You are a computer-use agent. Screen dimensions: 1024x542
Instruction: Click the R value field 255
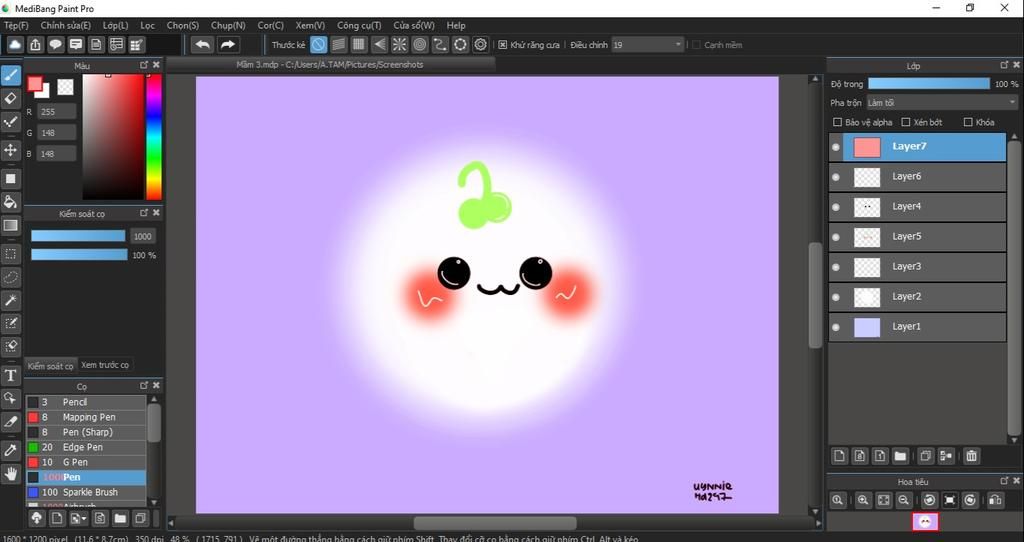click(56, 112)
